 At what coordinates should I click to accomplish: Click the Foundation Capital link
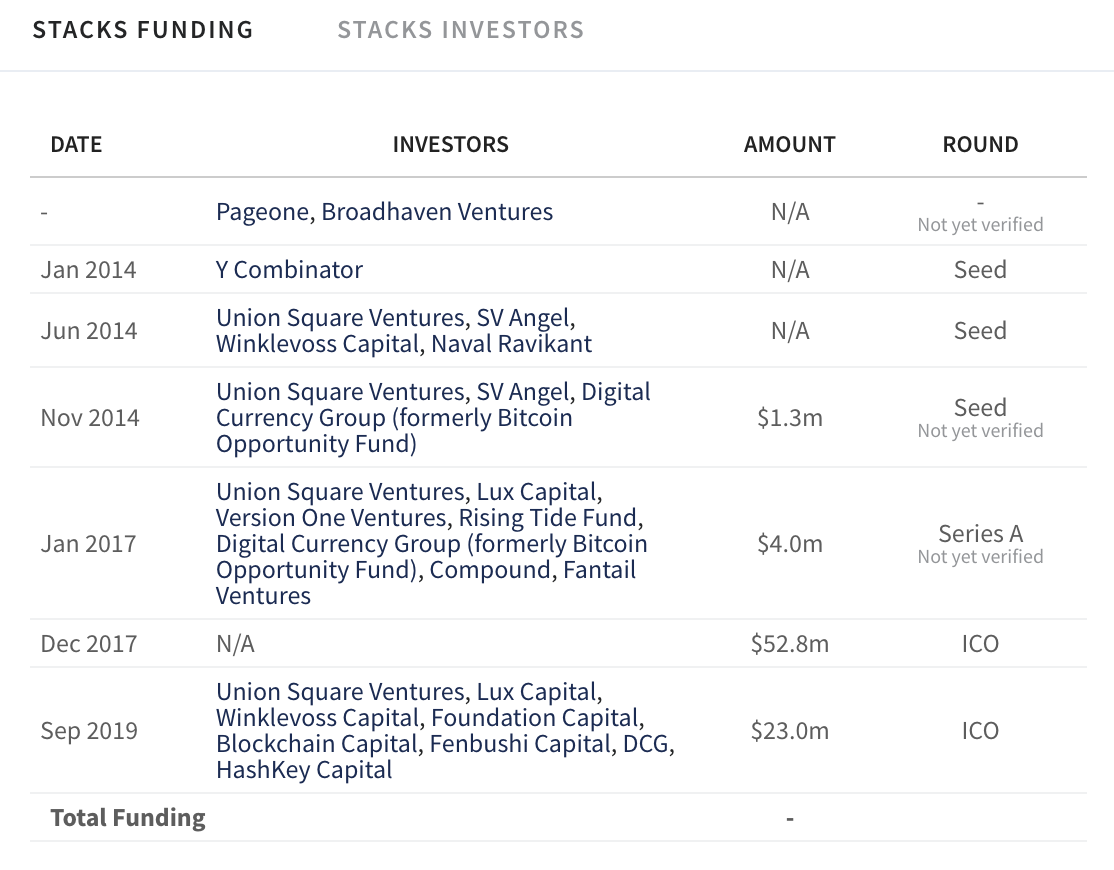pos(535,718)
